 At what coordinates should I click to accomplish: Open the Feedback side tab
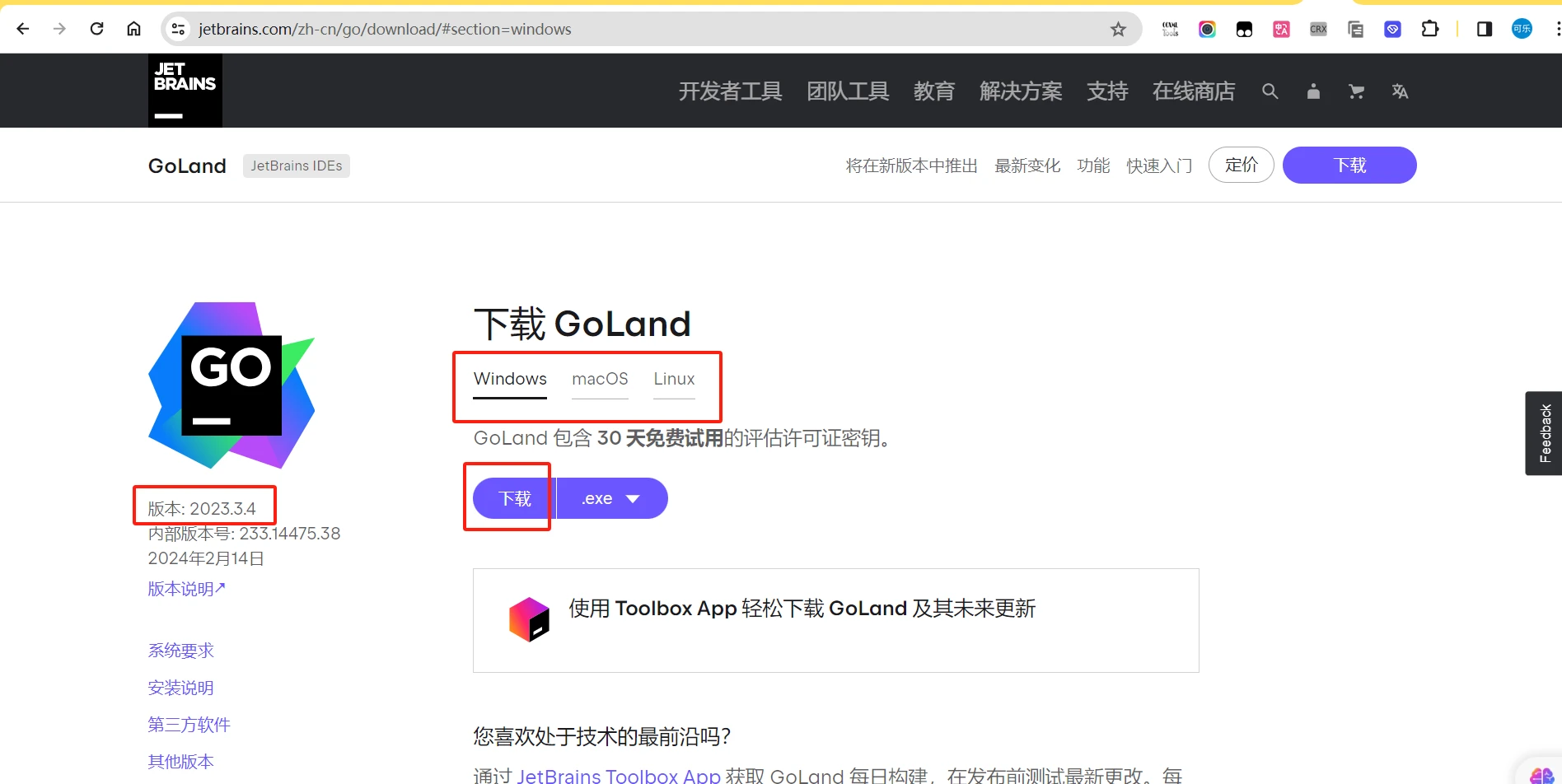click(x=1544, y=433)
